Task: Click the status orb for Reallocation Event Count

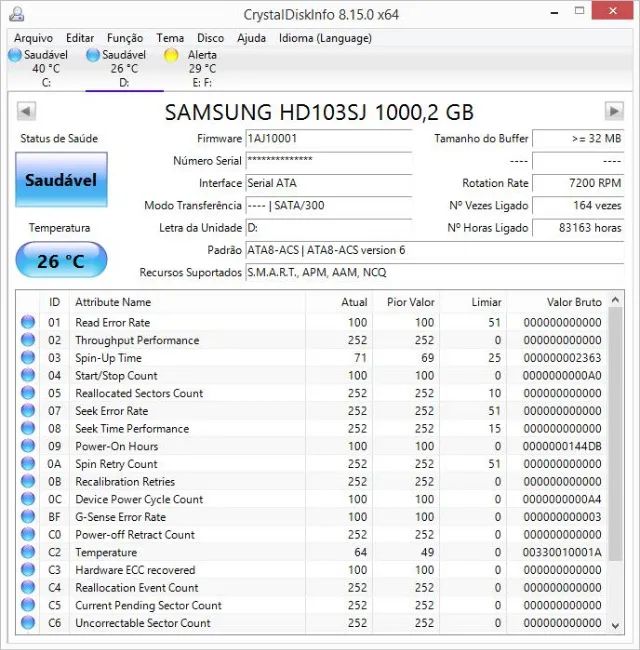Action: (28, 587)
